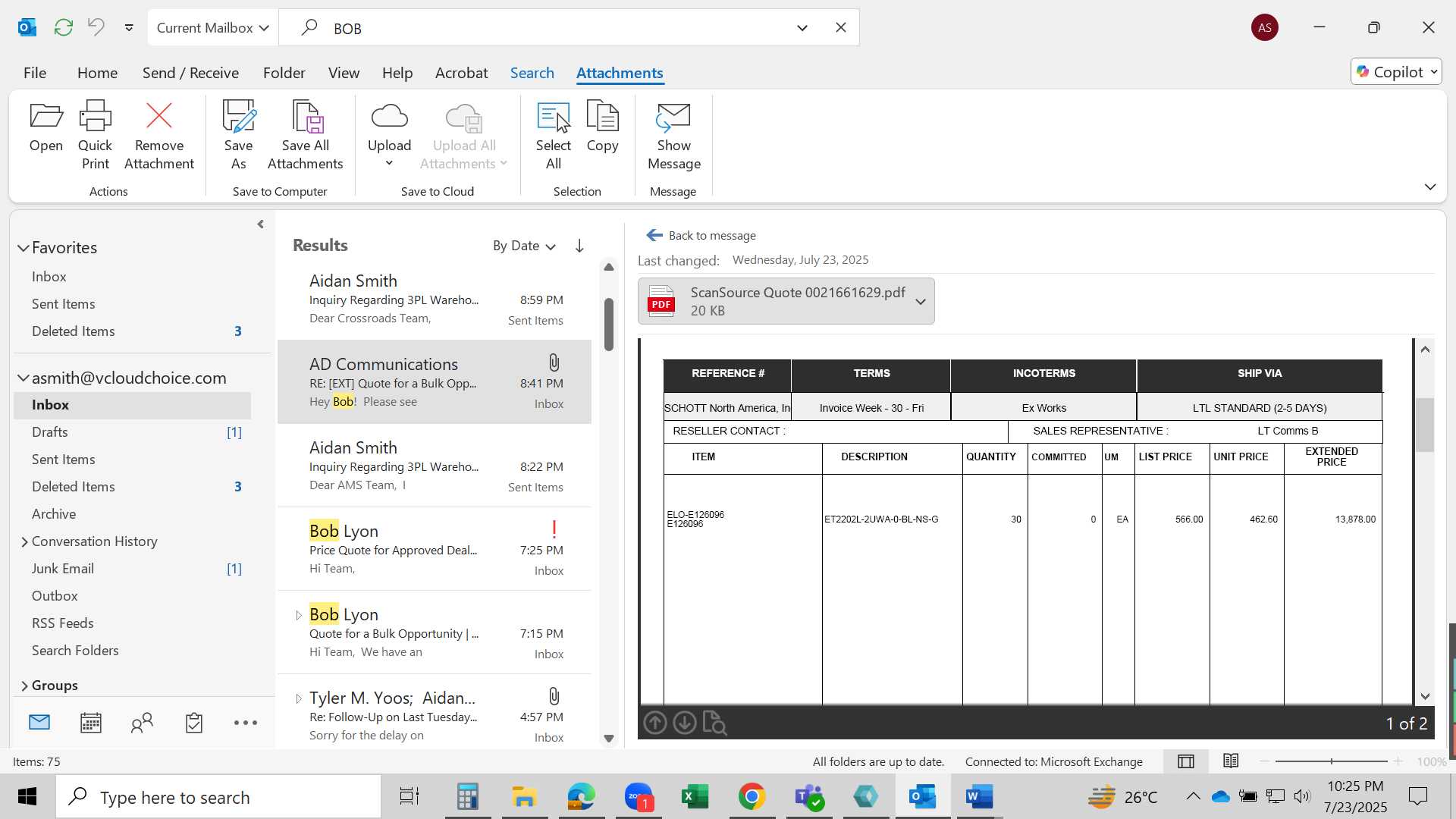Expand the Groups section
This screenshot has width=1456, height=819.
click(x=24, y=686)
